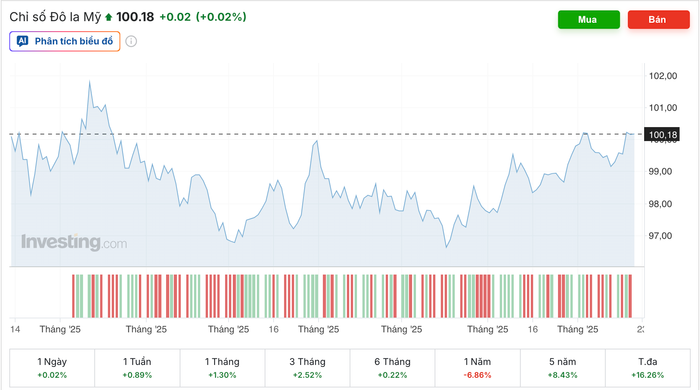The width and height of the screenshot is (700, 390).
Task: Open Phân tích biểu đồ AI analysis
Action: tap(65, 41)
